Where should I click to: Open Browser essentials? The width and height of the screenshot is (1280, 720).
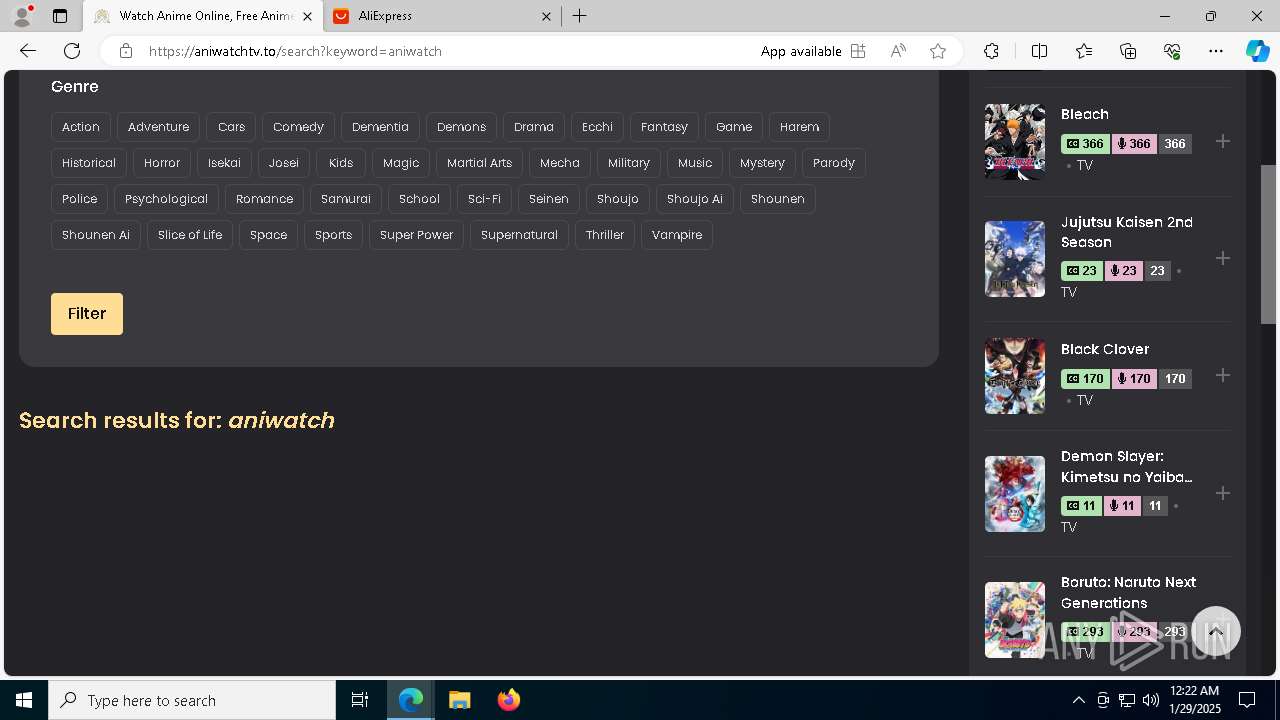[1172, 51]
